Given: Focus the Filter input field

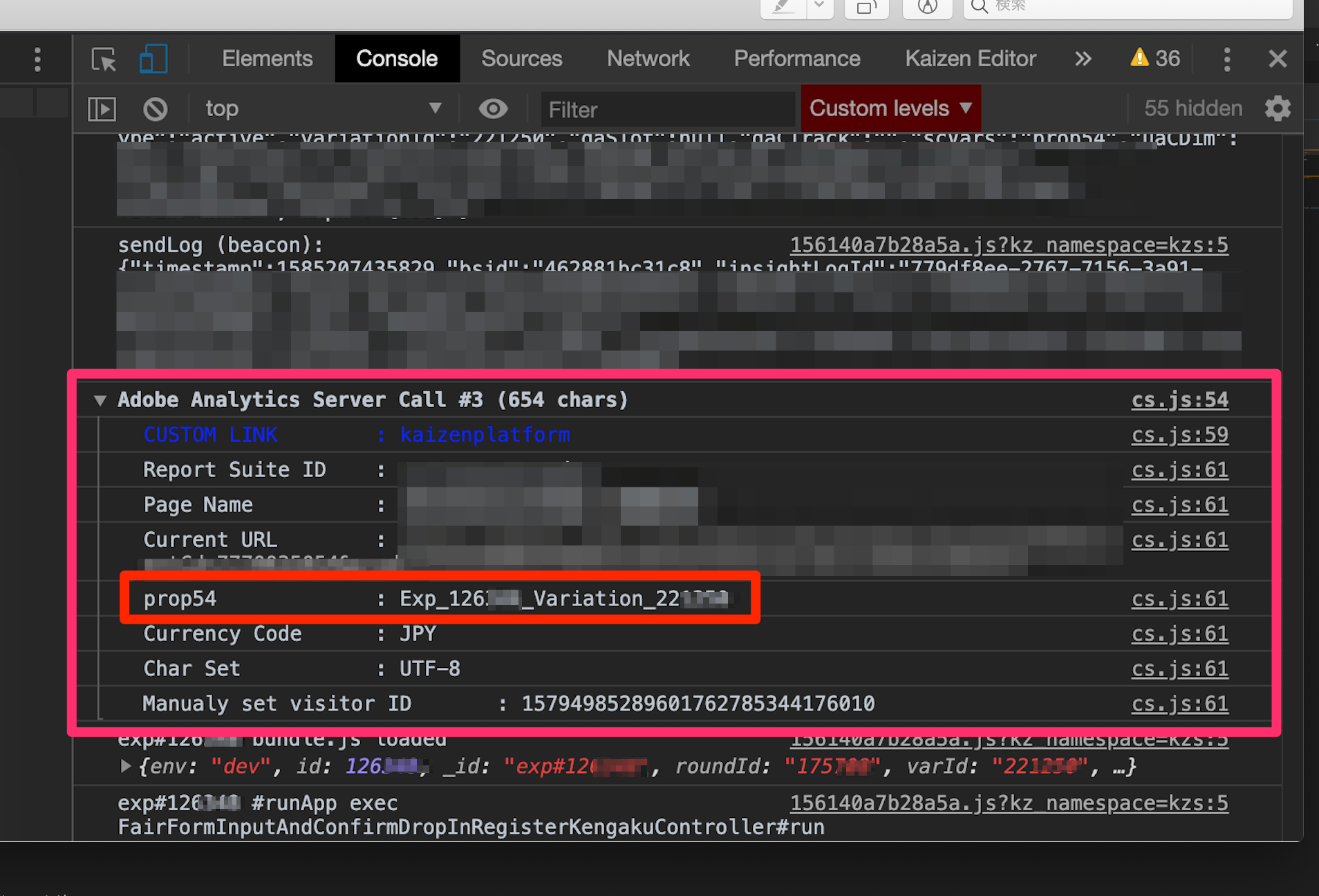Looking at the screenshot, I should (668, 109).
